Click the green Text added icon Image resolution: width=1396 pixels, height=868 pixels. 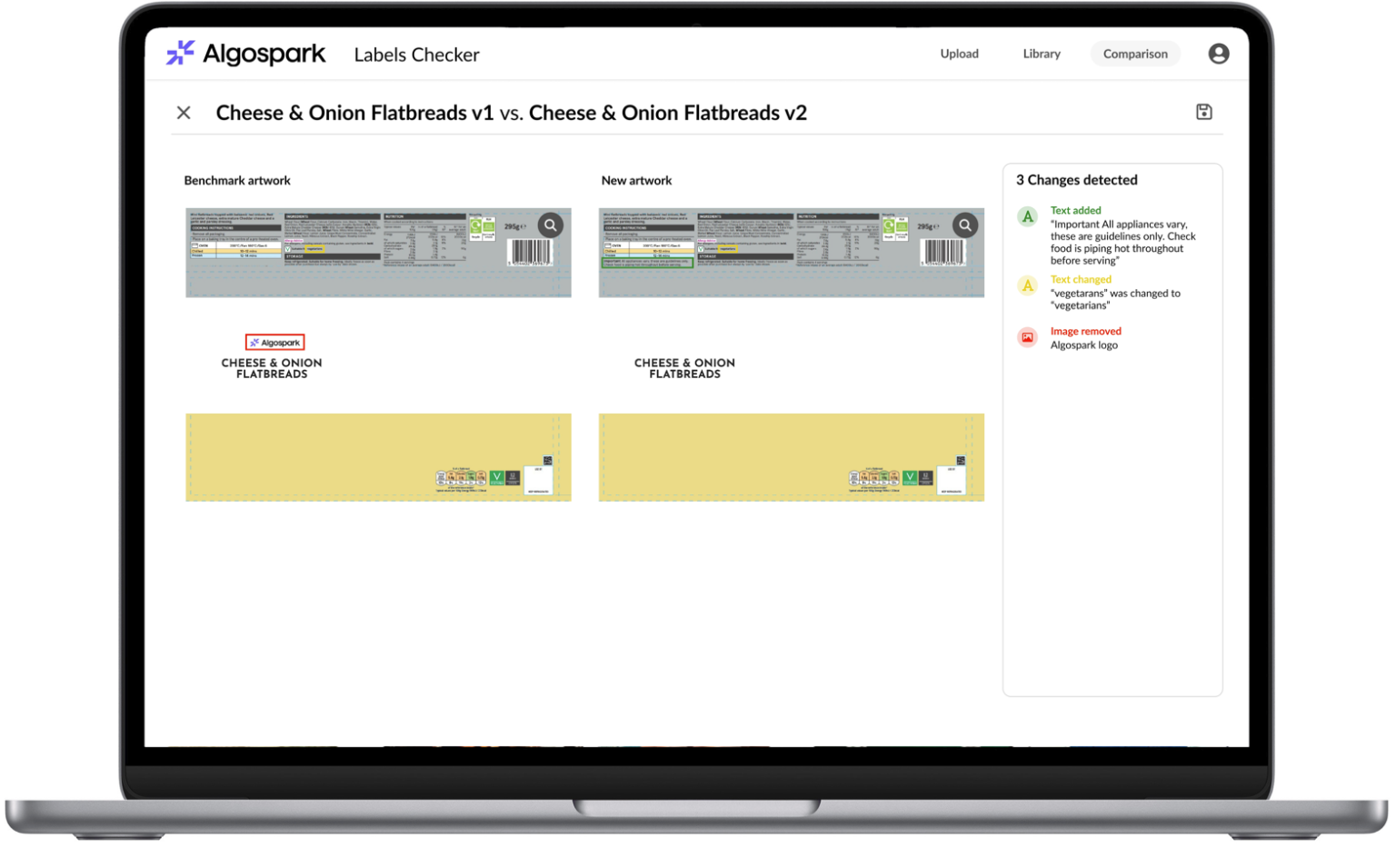coord(1027,216)
